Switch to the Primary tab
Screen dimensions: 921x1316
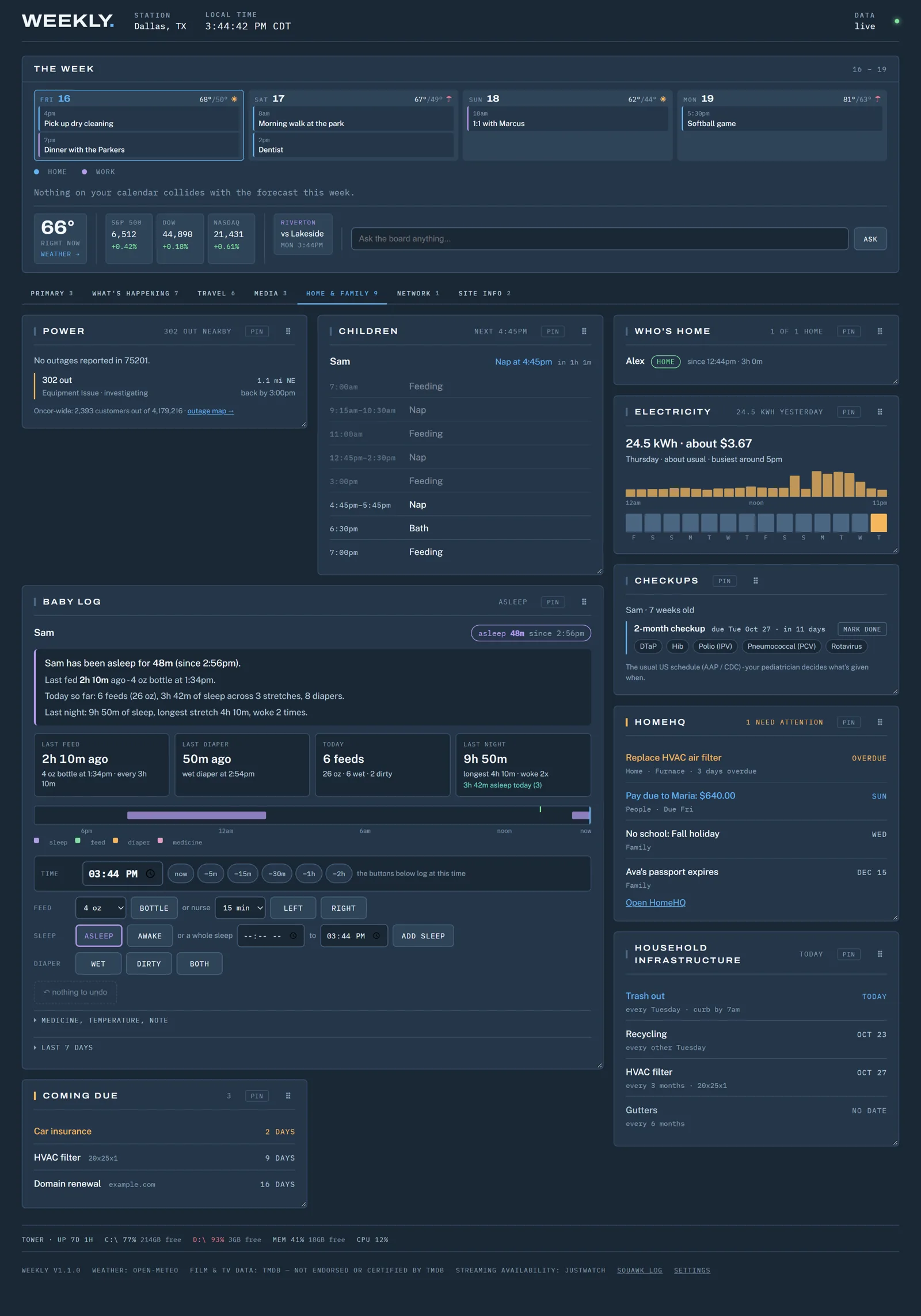(51, 293)
